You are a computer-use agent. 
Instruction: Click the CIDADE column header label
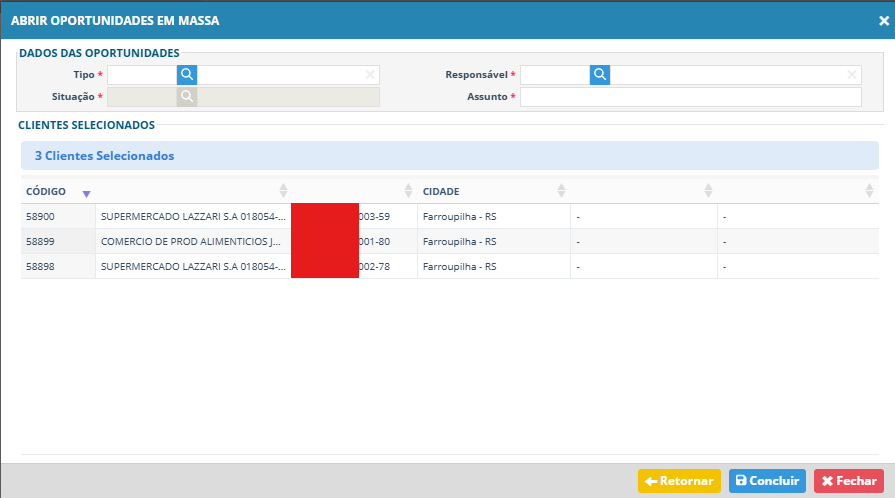(x=441, y=191)
